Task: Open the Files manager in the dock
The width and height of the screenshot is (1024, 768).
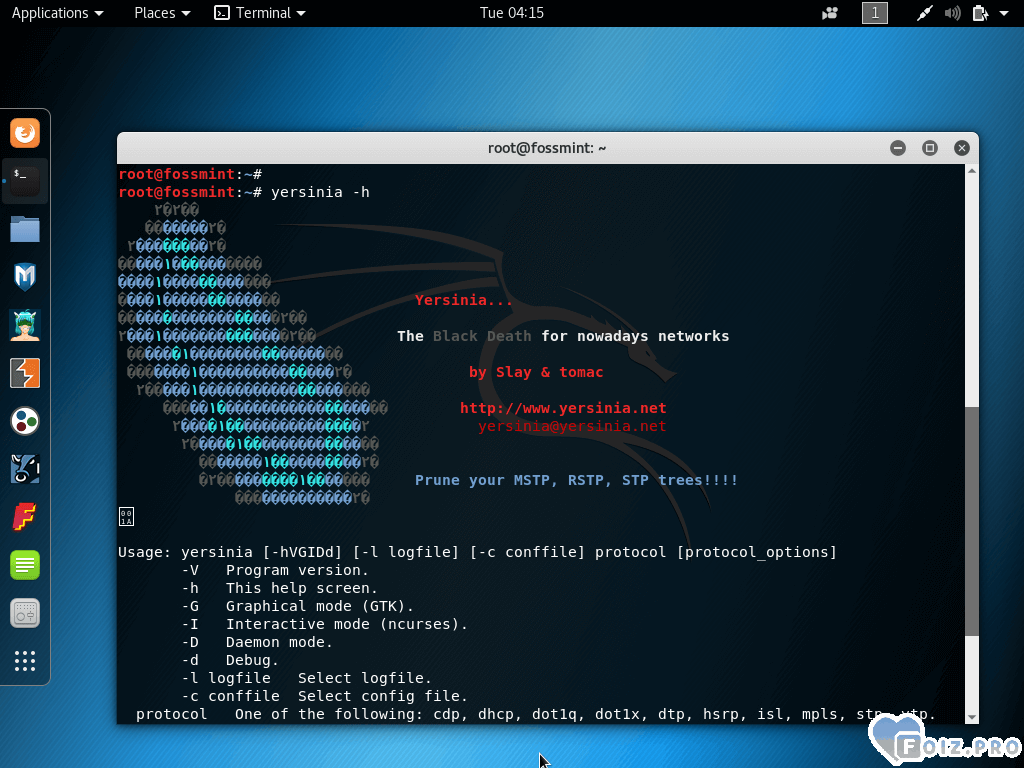Action: (25, 229)
